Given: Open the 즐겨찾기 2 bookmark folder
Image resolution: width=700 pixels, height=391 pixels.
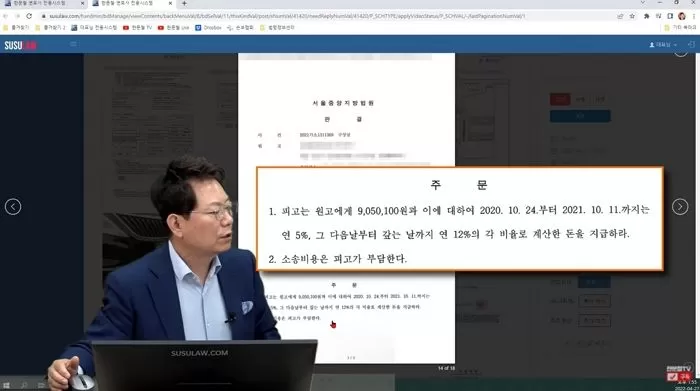Looking at the screenshot, I should tap(50, 28).
